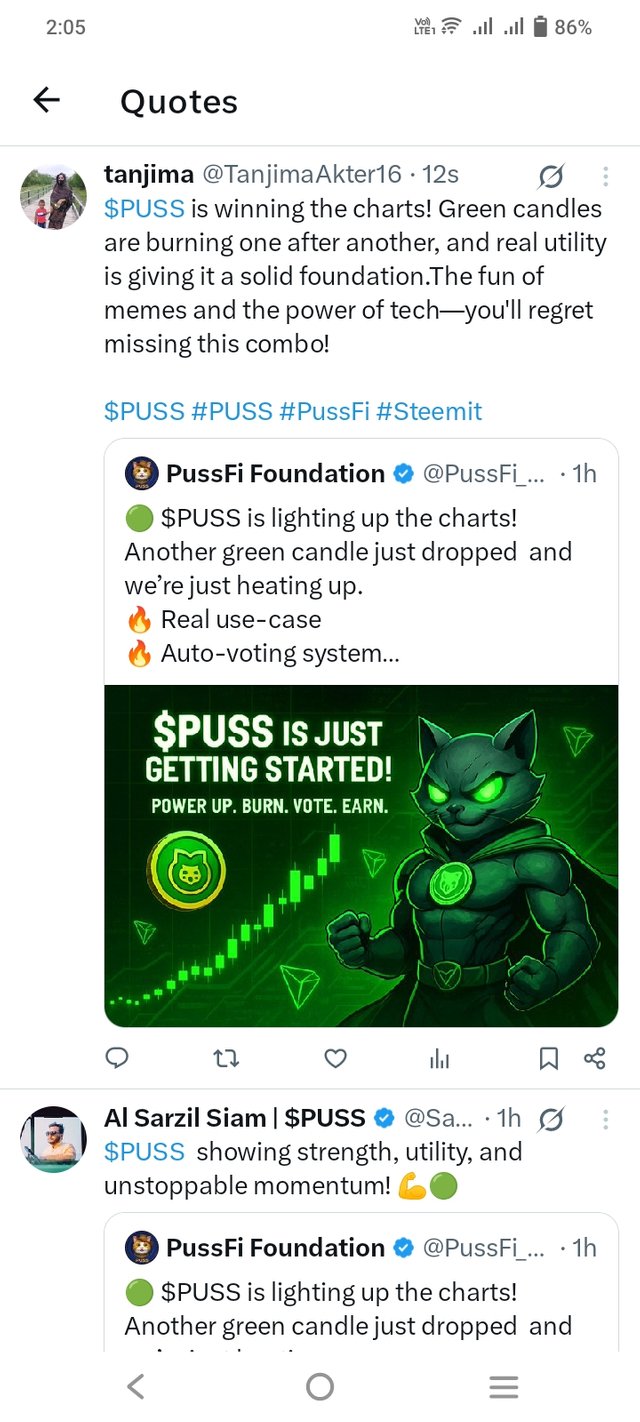Reply to tanjima's post via comment icon
Viewport: 640px width, 1422px height.
[118, 1058]
